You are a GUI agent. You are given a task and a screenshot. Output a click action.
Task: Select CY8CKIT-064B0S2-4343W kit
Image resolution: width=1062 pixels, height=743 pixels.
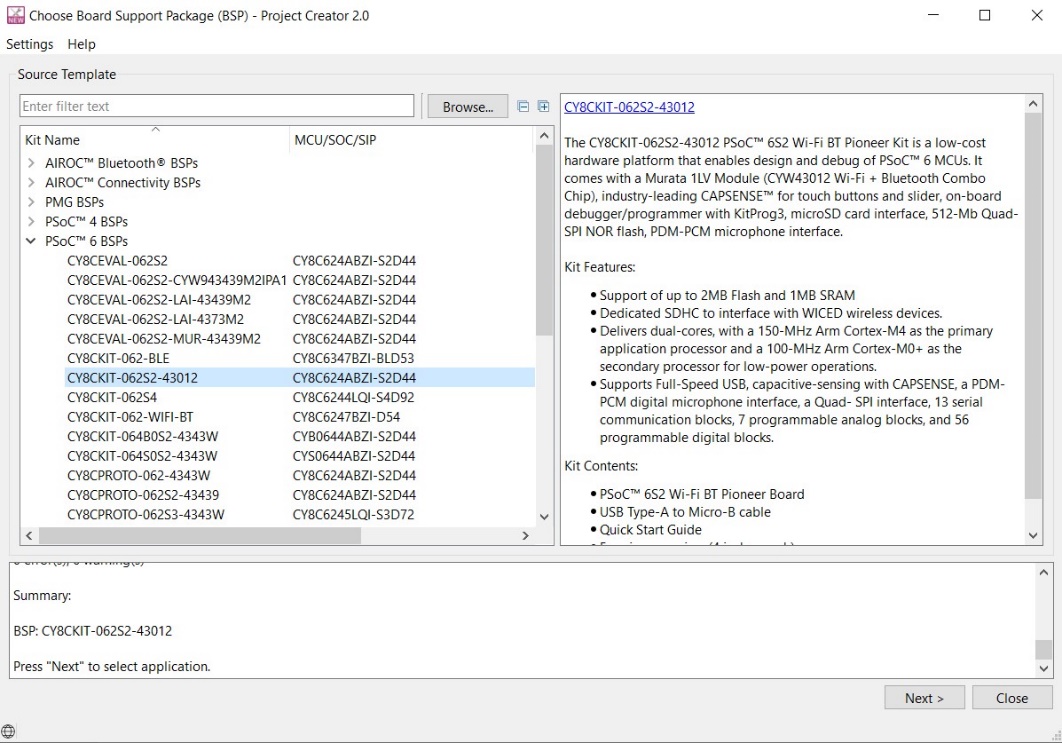(300, 437)
